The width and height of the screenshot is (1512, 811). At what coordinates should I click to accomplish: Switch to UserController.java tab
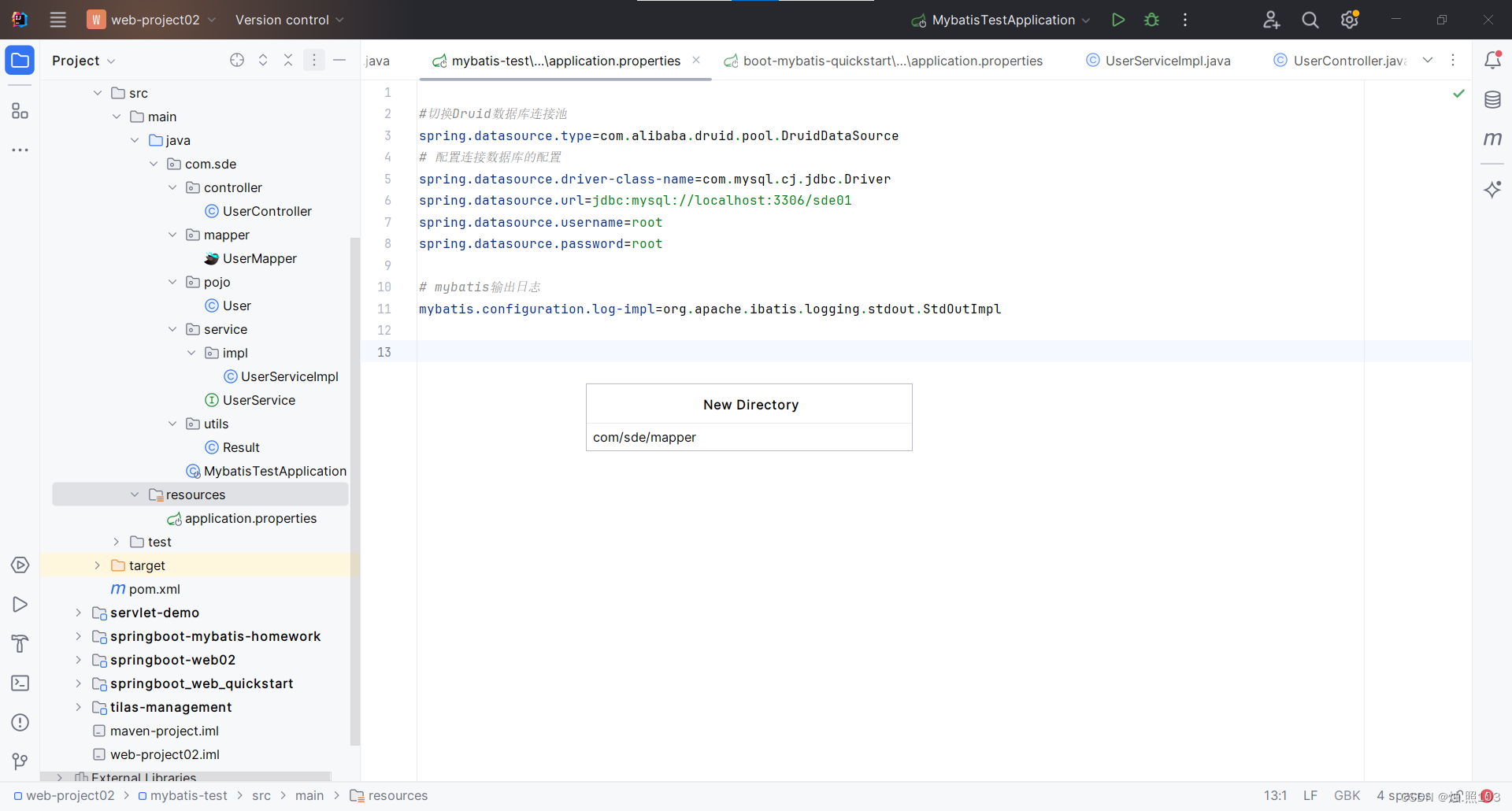(x=1340, y=61)
